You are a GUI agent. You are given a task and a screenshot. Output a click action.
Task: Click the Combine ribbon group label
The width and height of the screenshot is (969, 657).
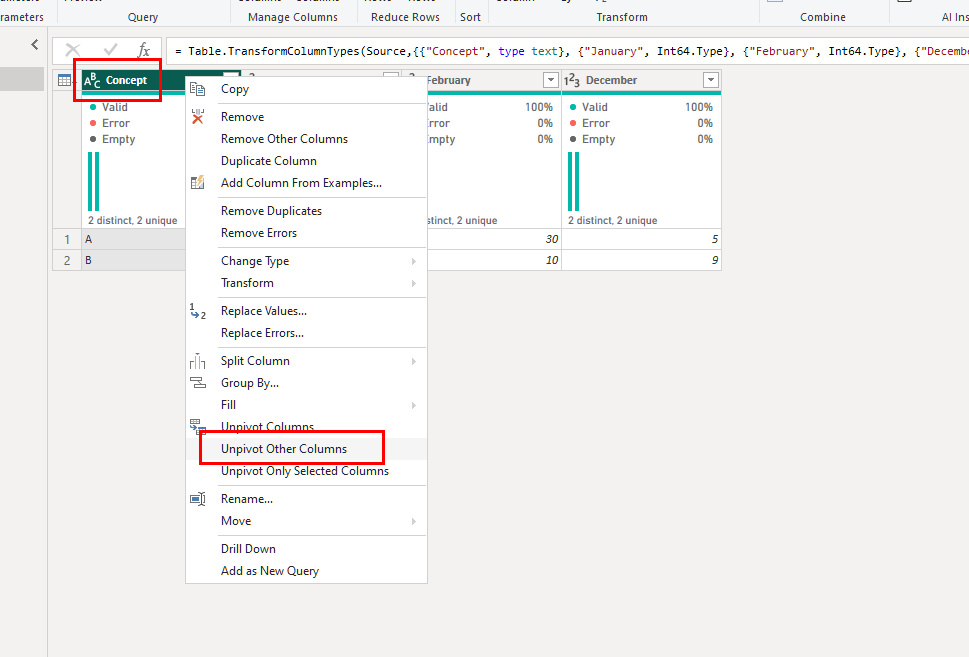[x=823, y=17]
